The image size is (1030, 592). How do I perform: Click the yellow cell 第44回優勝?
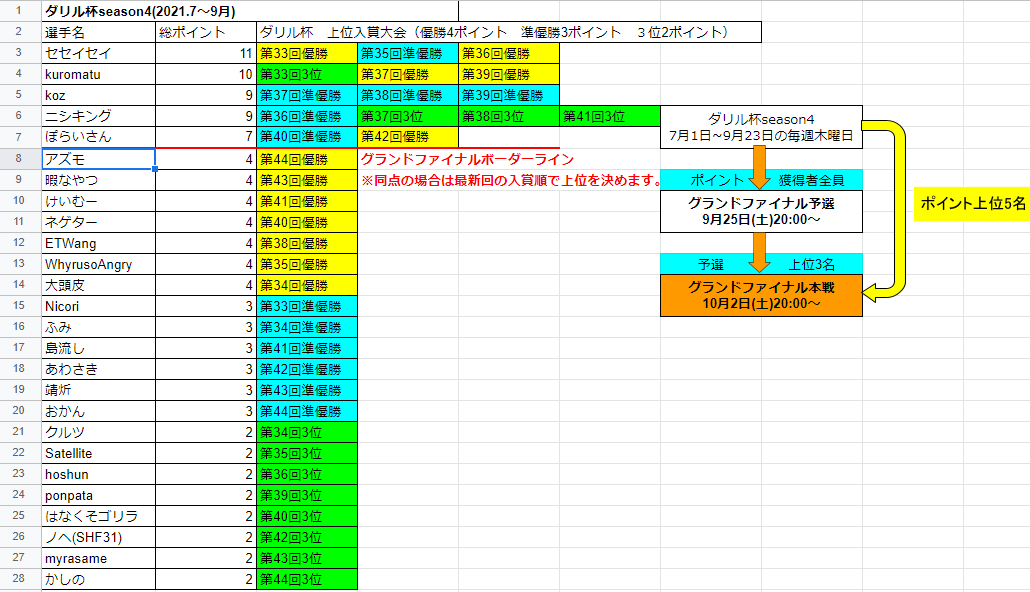(x=307, y=159)
